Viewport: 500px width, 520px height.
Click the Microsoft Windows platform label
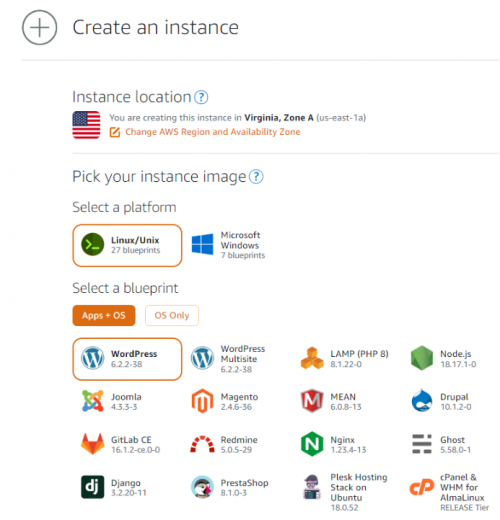coord(240,240)
